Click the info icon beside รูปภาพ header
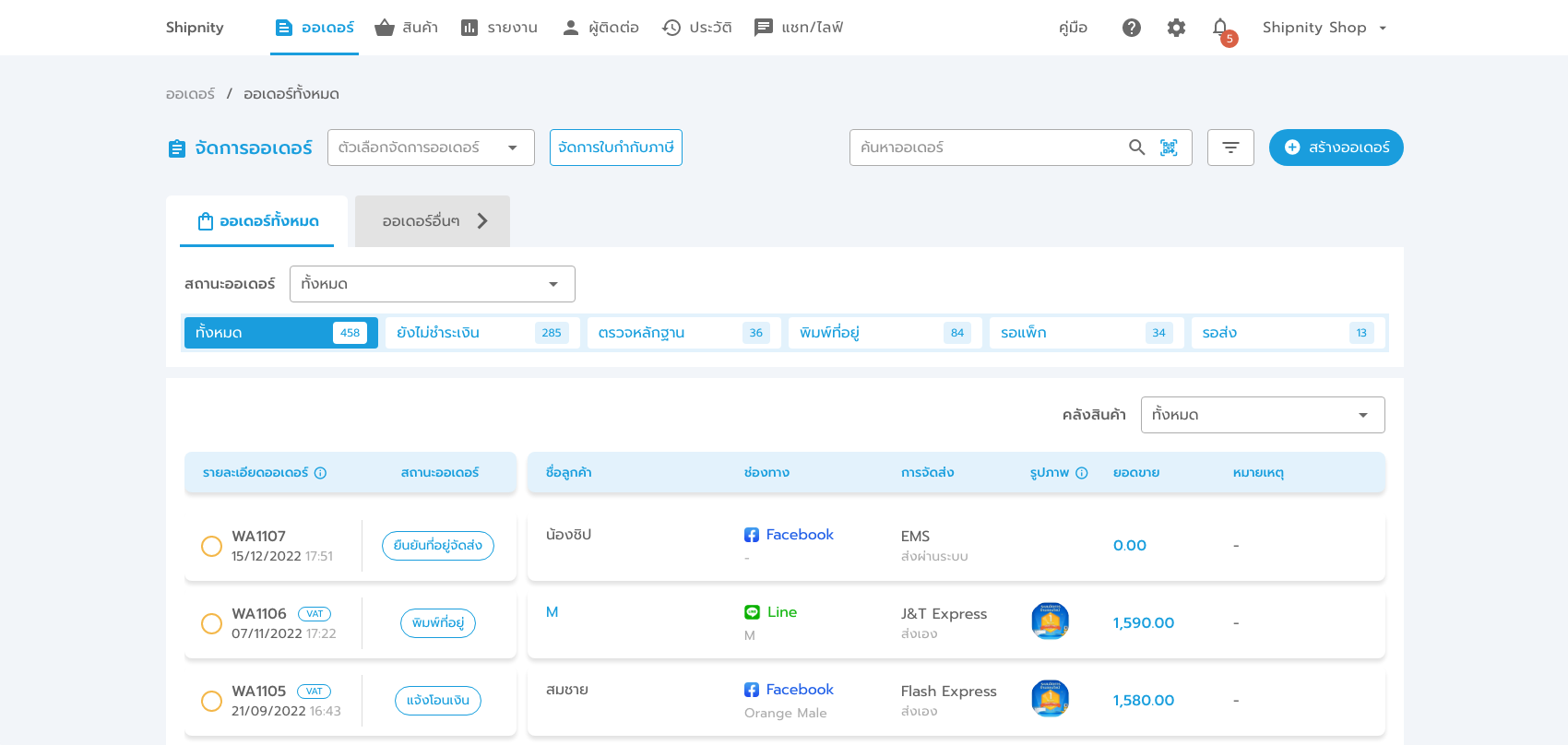 pyautogui.click(x=1082, y=473)
